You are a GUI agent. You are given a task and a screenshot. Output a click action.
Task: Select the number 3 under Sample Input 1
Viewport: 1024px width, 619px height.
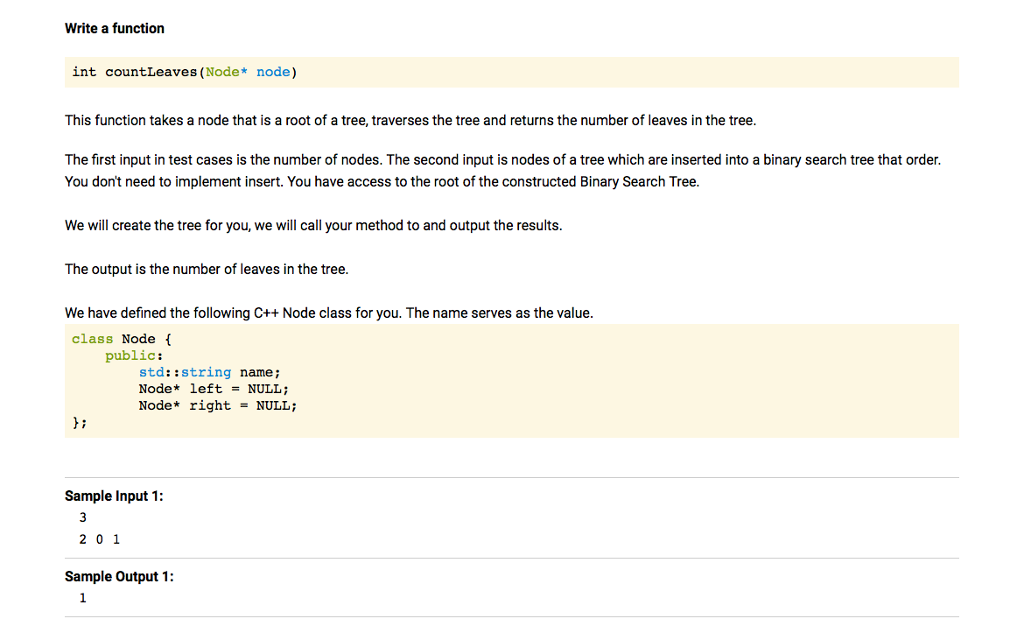point(83,517)
